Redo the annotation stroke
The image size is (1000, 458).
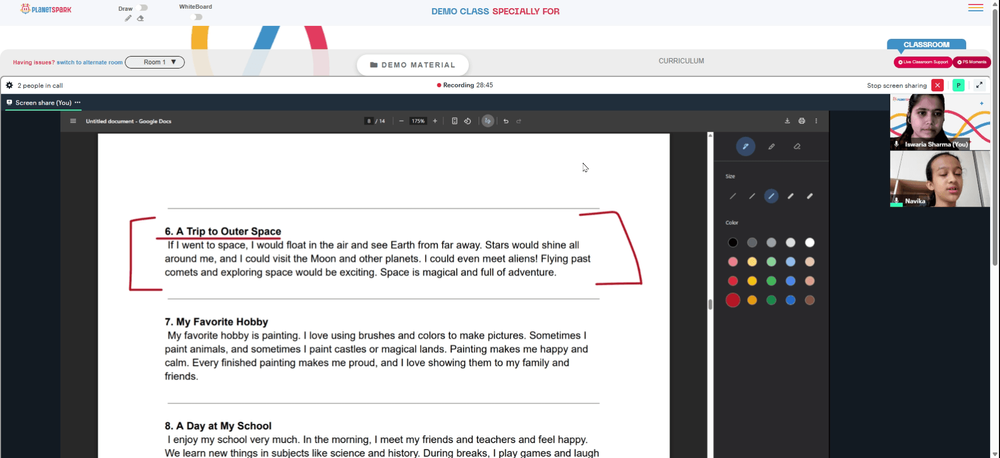click(x=518, y=121)
